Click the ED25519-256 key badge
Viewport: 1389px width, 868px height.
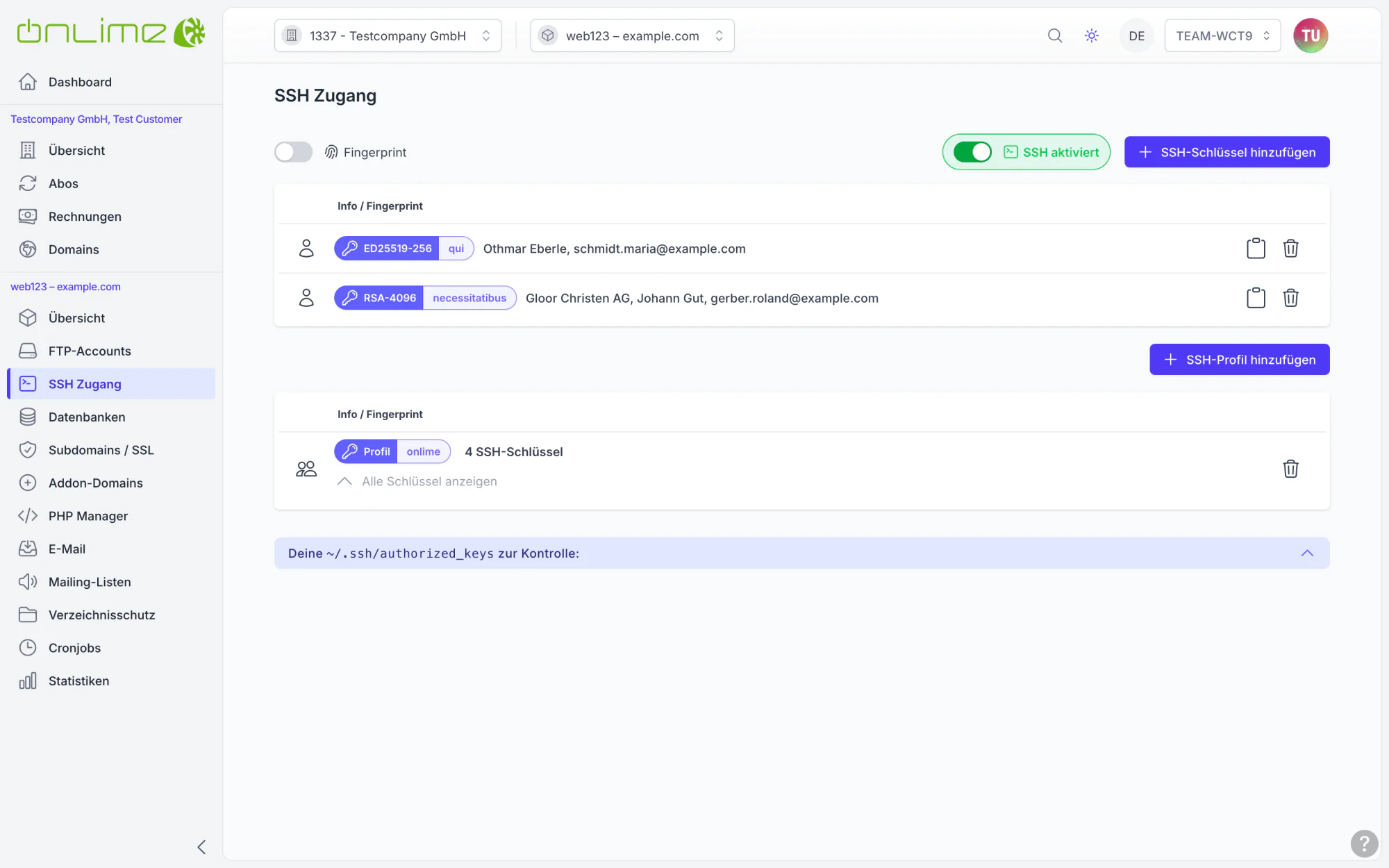[387, 249]
